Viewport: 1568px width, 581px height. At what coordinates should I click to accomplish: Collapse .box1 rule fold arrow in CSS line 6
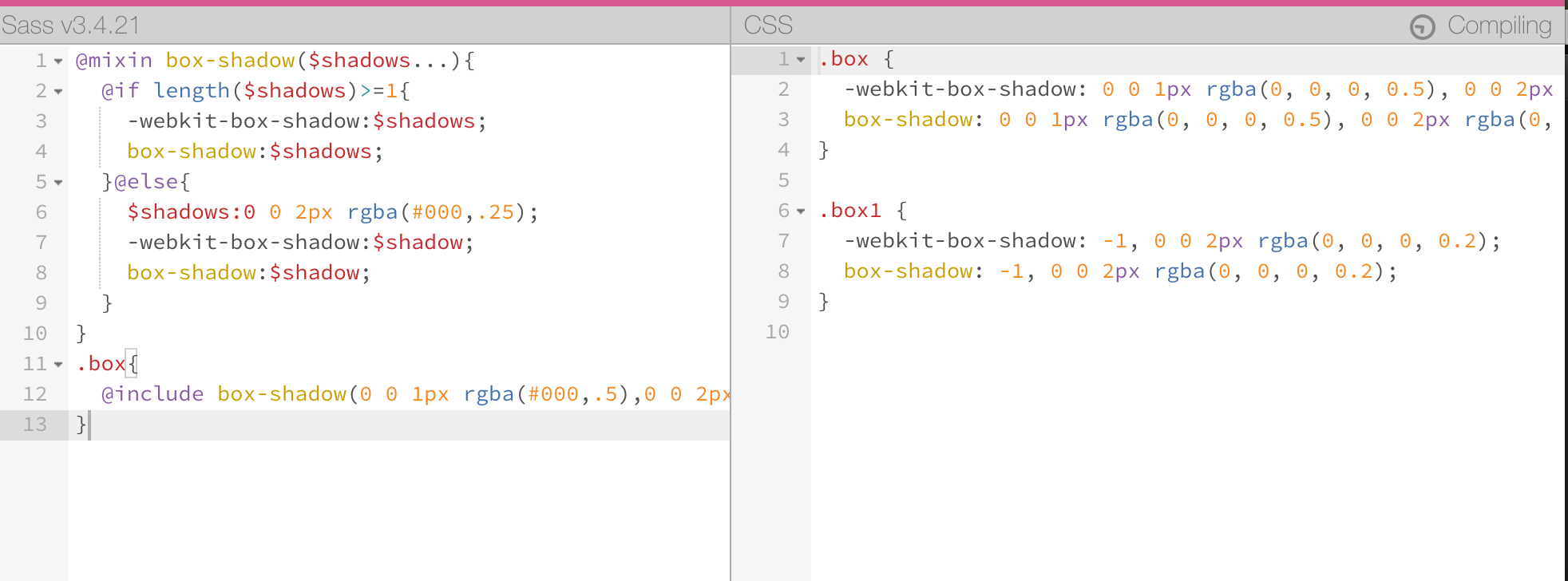801,211
